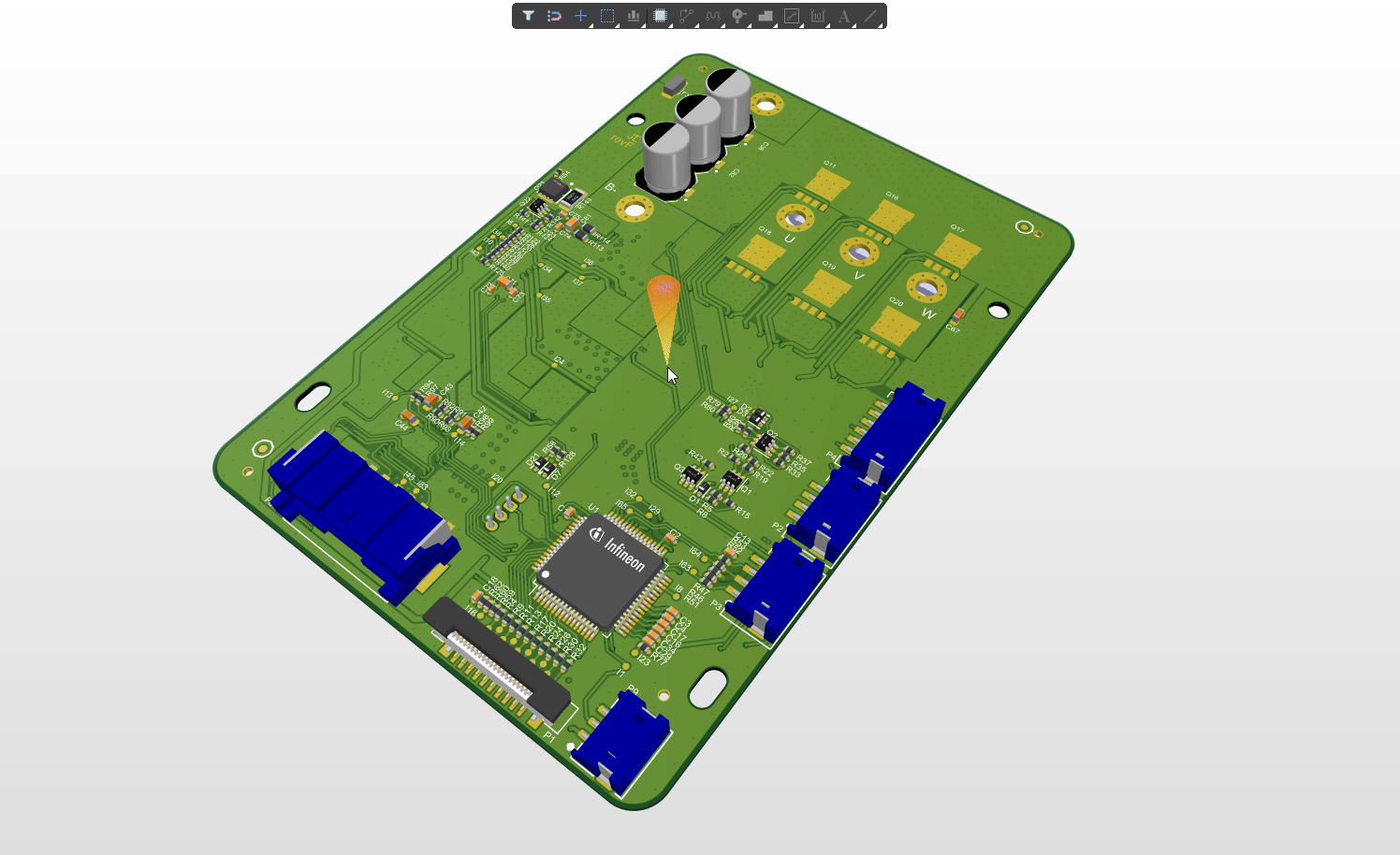Open the Dimension measurement tool
Image resolution: width=1400 pixels, height=855 pixels.
818,16
